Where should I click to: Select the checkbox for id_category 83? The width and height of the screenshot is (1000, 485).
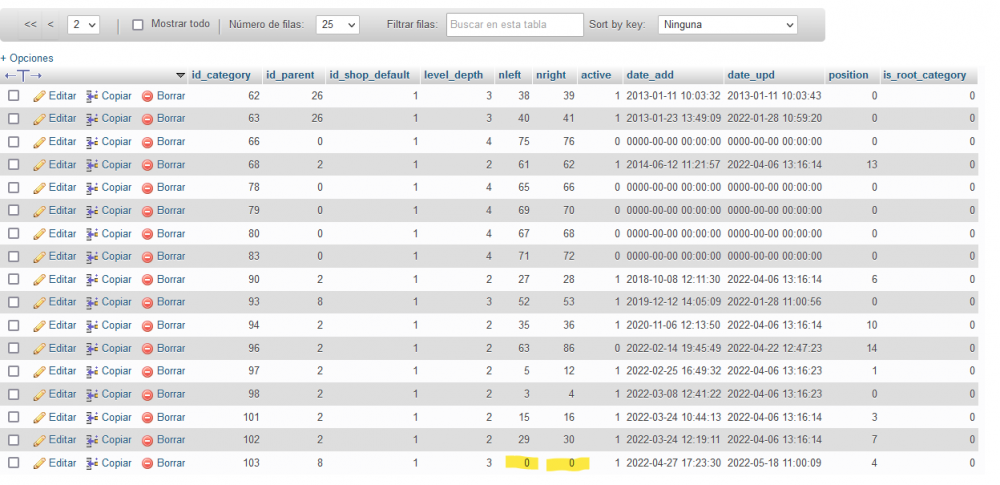pos(13,257)
